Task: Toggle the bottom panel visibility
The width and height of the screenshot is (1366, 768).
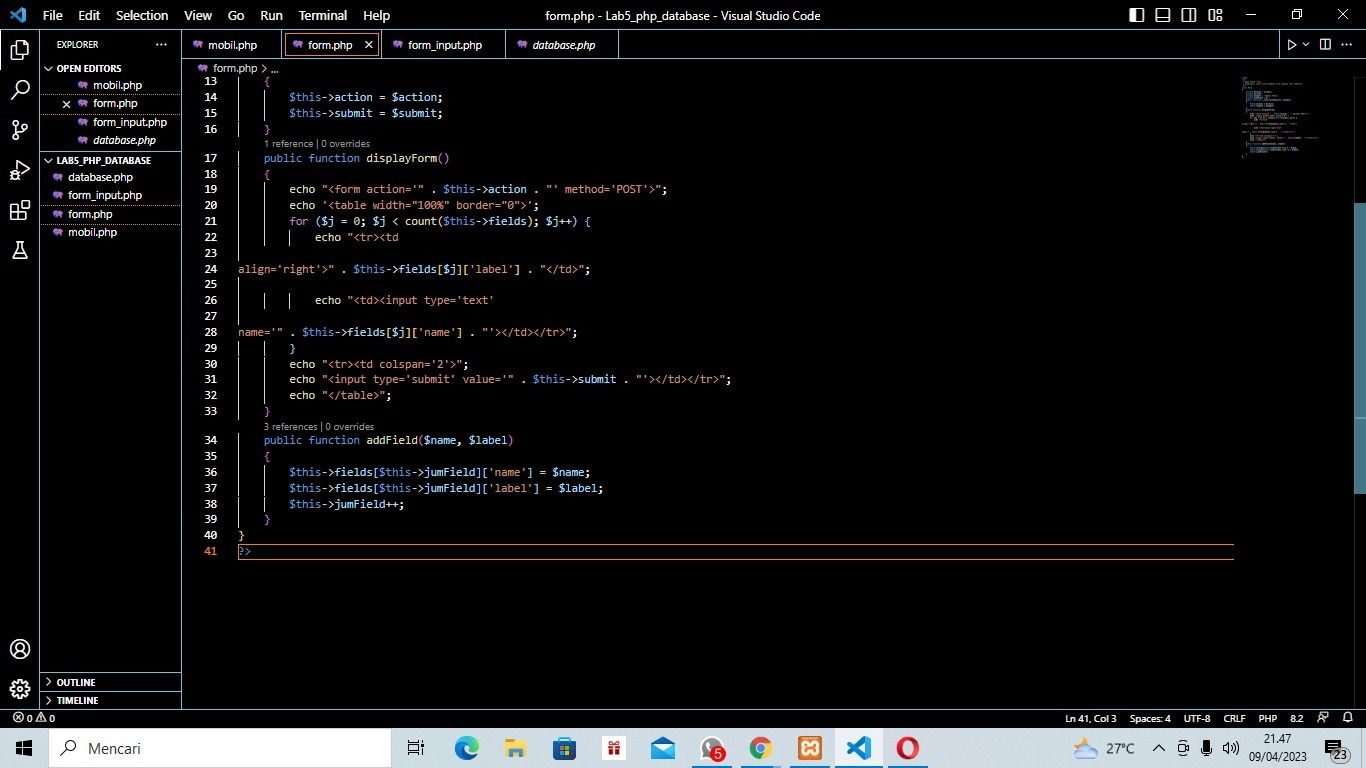Action: pos(1161,15)
